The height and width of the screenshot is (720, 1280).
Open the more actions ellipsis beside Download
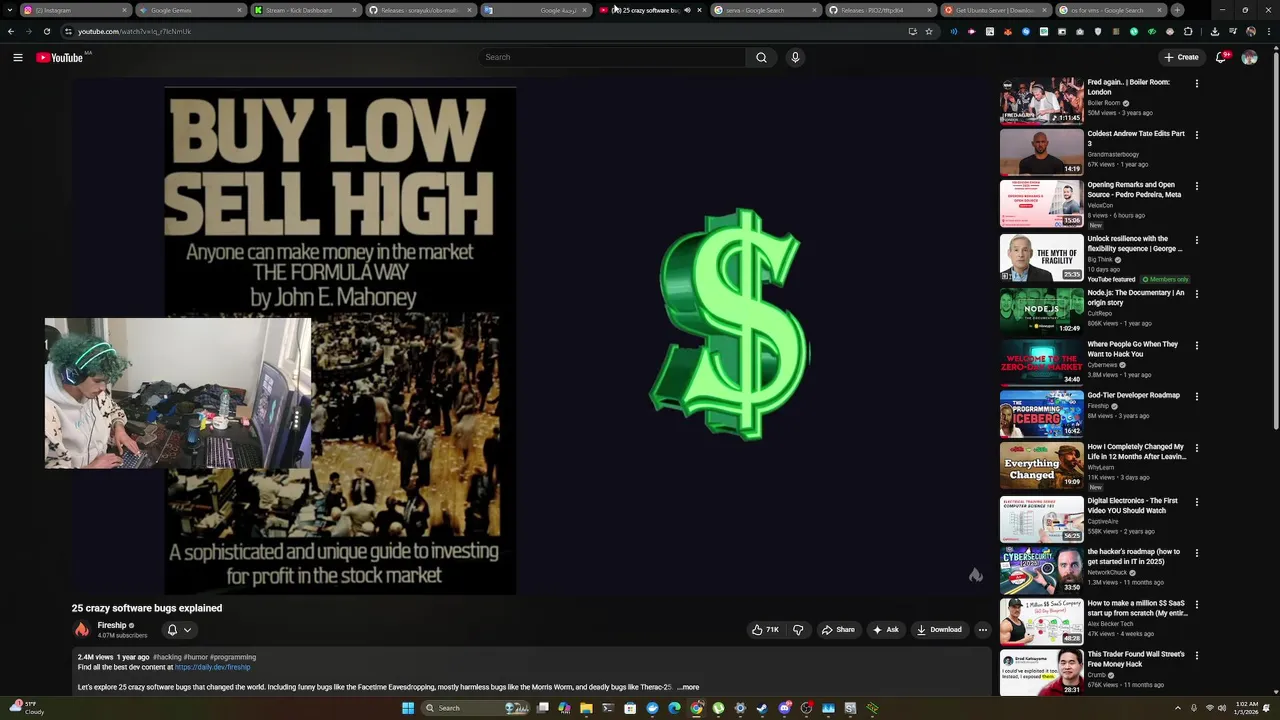(983, 630)
